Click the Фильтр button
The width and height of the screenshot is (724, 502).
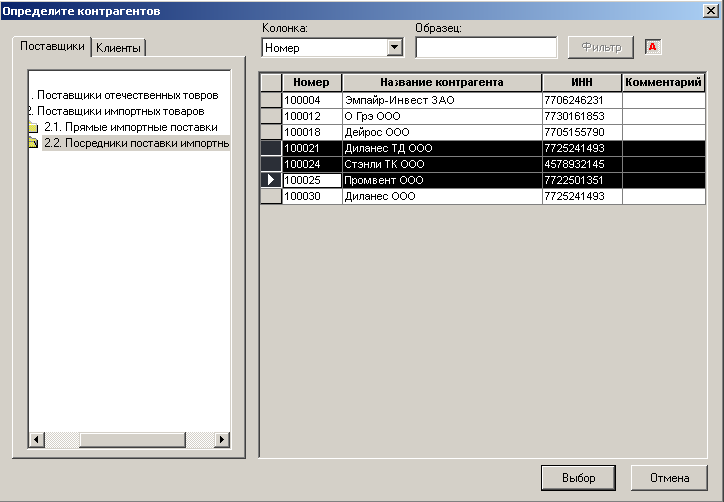click(601, 47)
